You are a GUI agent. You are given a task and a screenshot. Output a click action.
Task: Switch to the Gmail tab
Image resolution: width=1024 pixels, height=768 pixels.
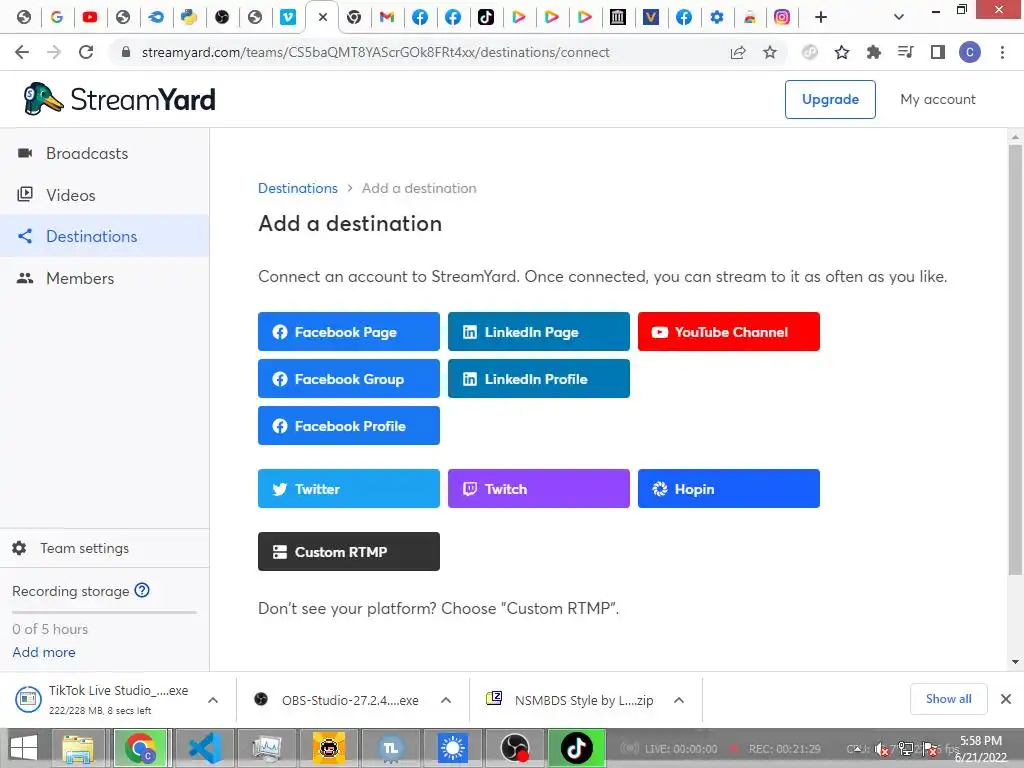pyautogui.click(x=387, y=18)
